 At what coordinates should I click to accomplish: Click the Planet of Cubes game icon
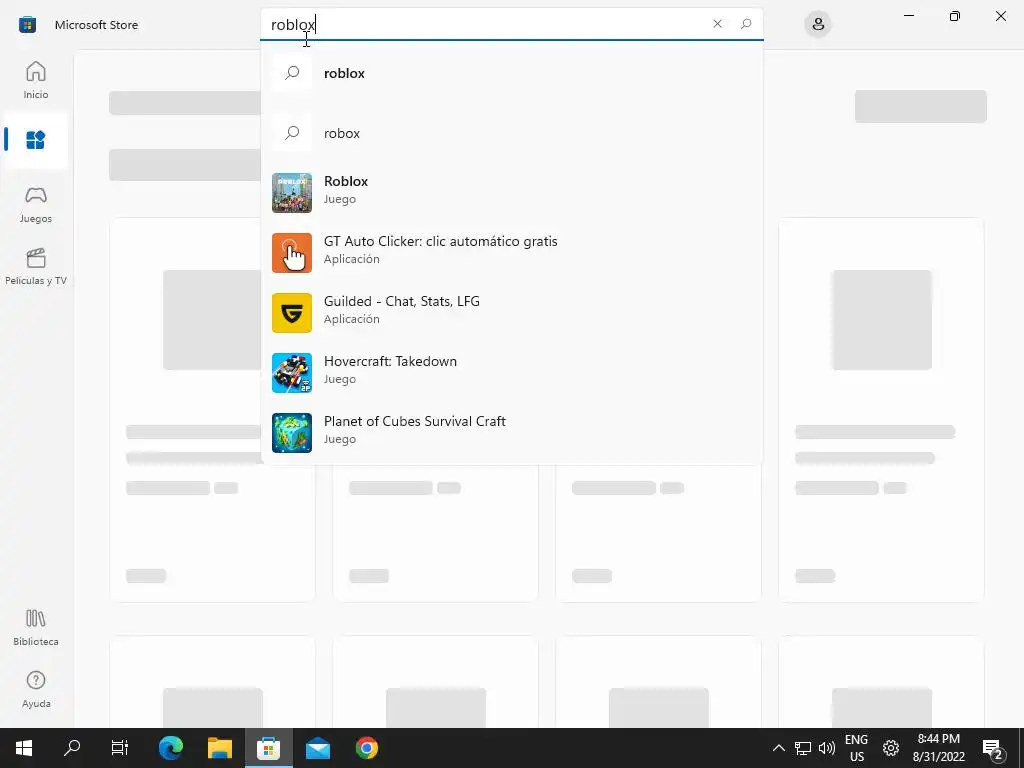click(292, 433)
